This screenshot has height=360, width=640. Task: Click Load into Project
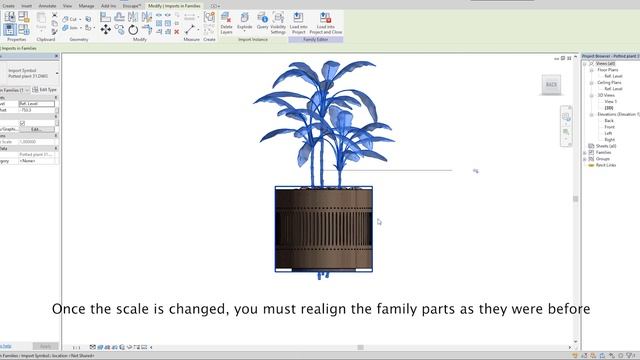pyautogui.click(x=298, y=23)
